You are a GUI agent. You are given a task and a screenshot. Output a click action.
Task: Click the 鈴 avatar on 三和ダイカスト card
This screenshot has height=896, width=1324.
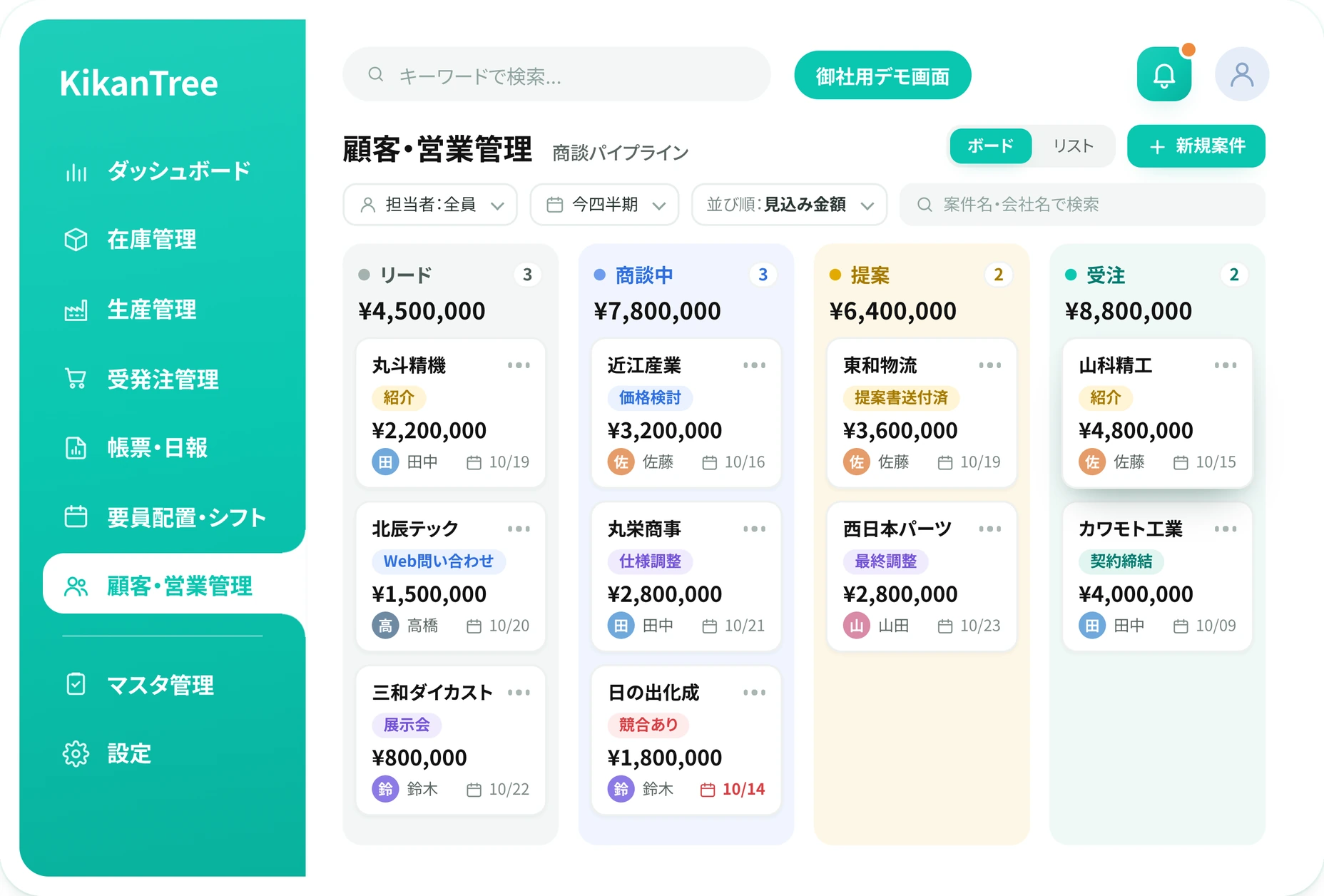[x=385, y=789]
